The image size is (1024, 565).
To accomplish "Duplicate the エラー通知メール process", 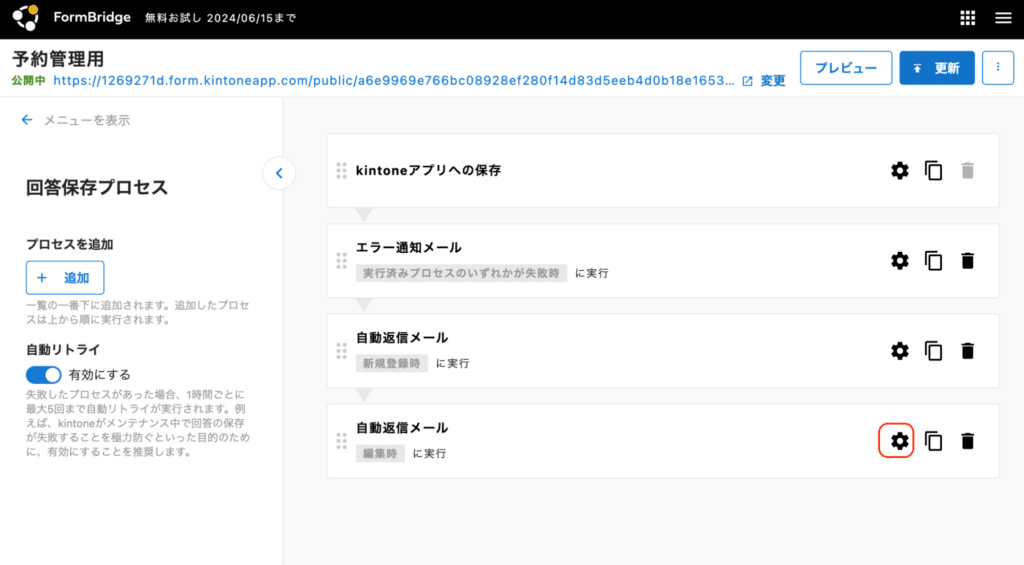I will tap(934, 261).
